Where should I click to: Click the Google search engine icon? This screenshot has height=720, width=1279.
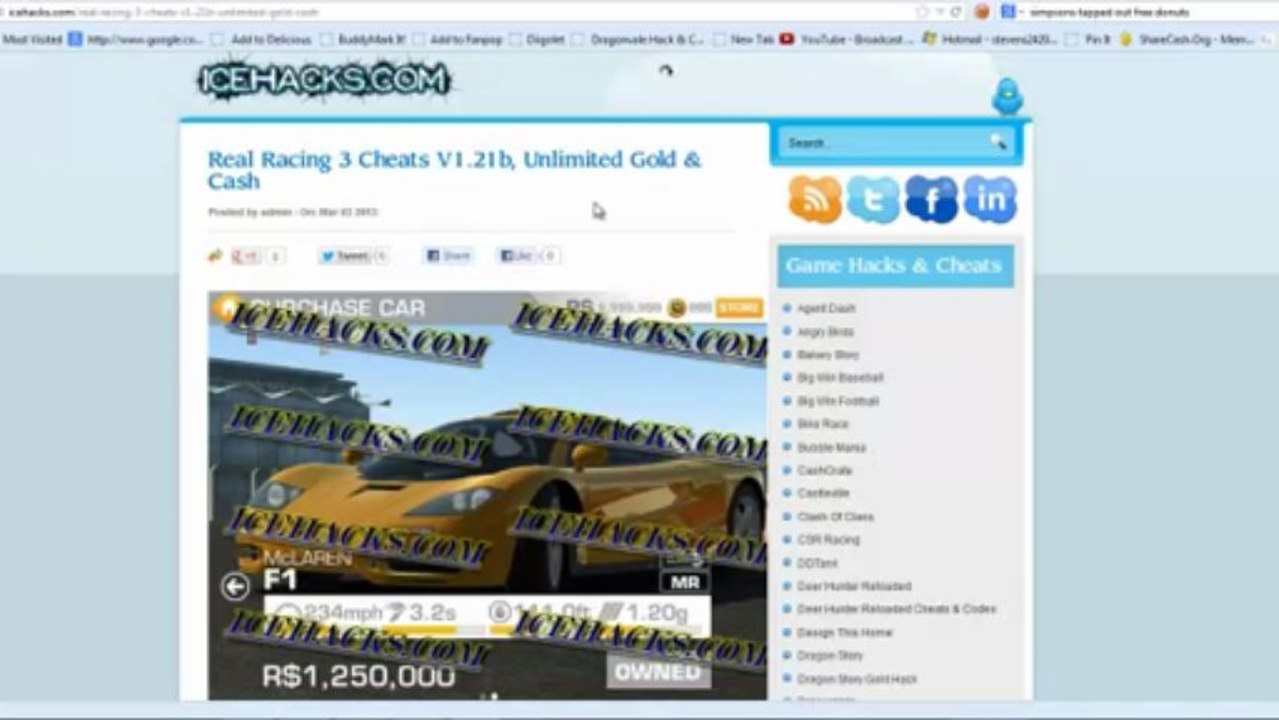[1008, 12]
